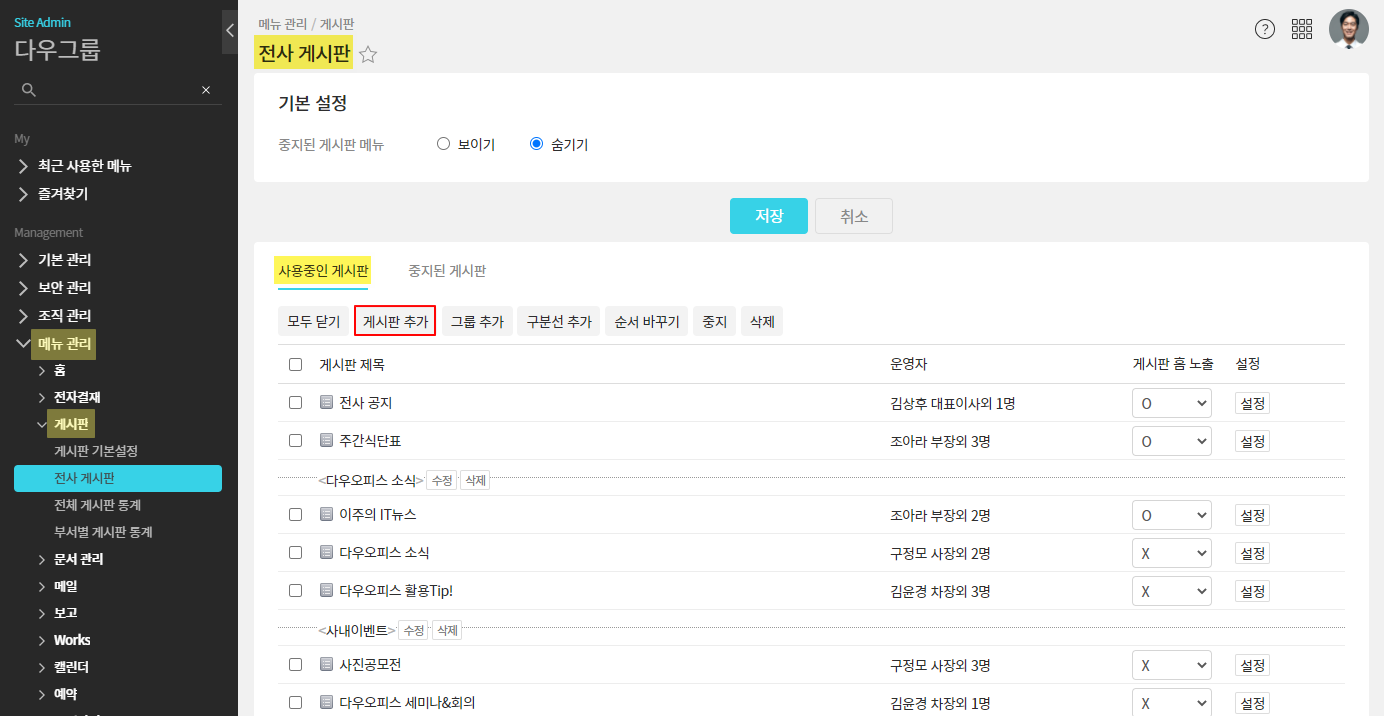Open 전체 게시판 통계 in the sidebar
Screen dimensions: 1384x716
click(x=97, y=505)
